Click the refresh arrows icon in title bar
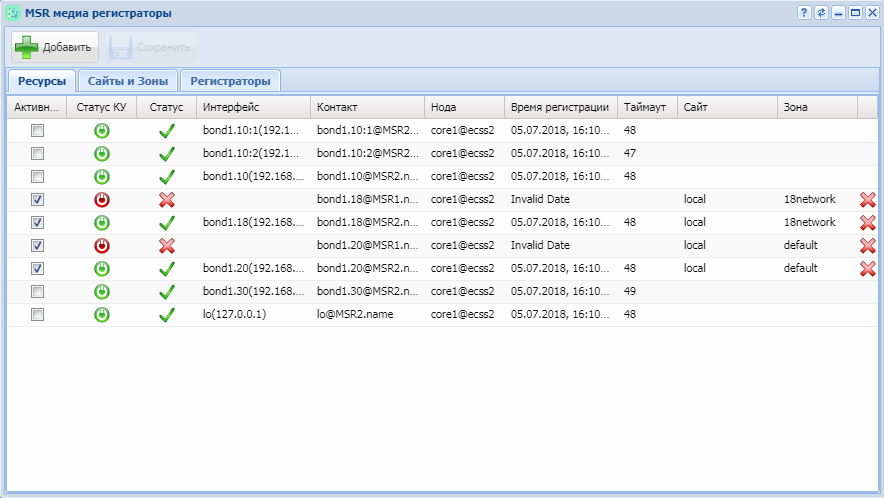Image resolution: width=884 pixels, height=498 pixels. 821,13
